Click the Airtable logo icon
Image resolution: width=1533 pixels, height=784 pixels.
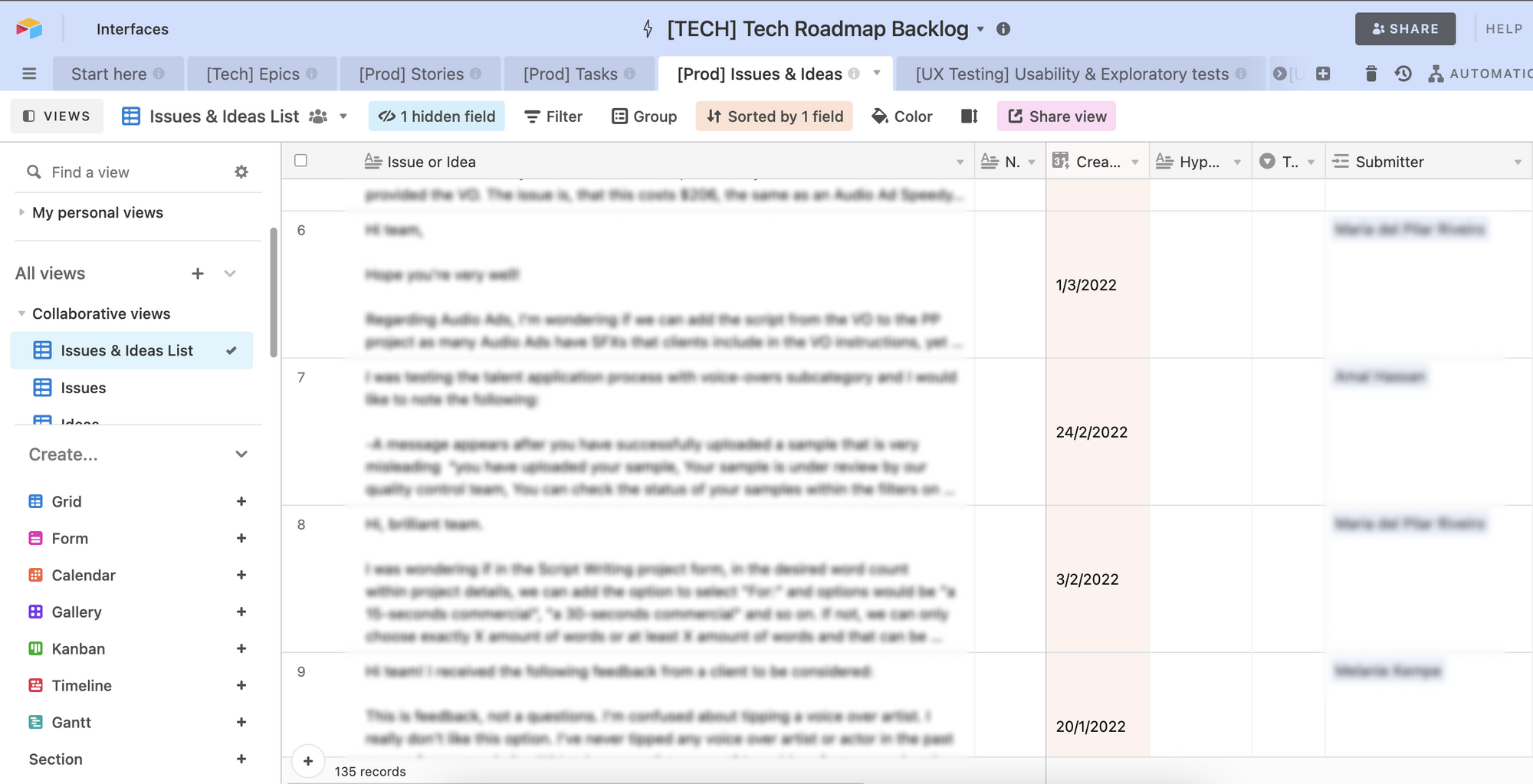[x=28, y=29]
